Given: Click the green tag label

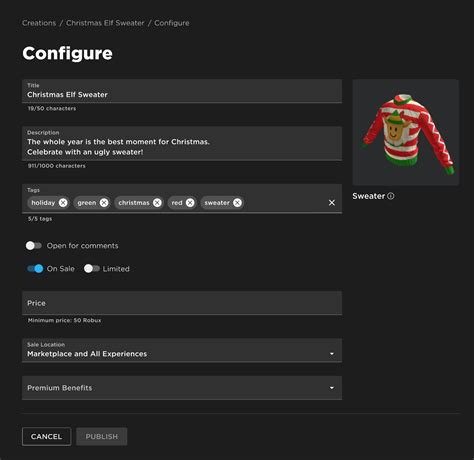Looking at the screenshot, I should (x=87, y=203).
